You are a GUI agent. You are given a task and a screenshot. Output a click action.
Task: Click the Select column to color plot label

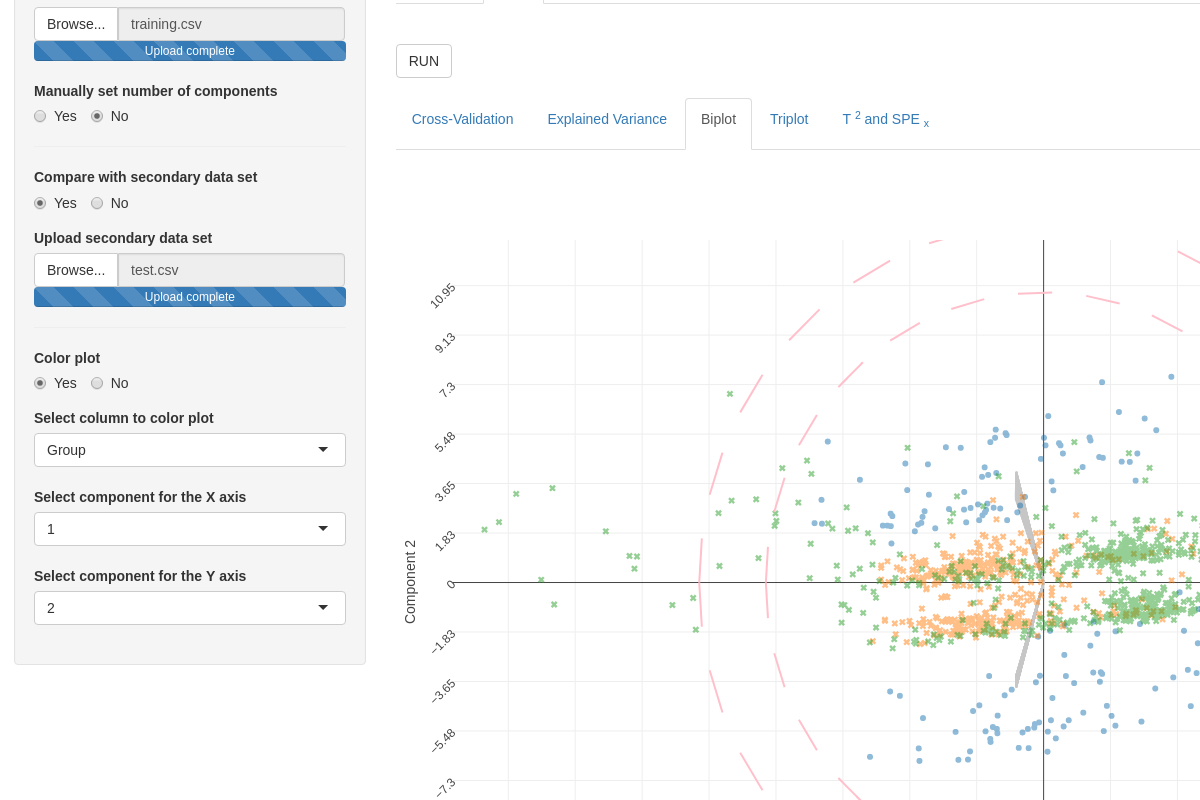[124, 418]
